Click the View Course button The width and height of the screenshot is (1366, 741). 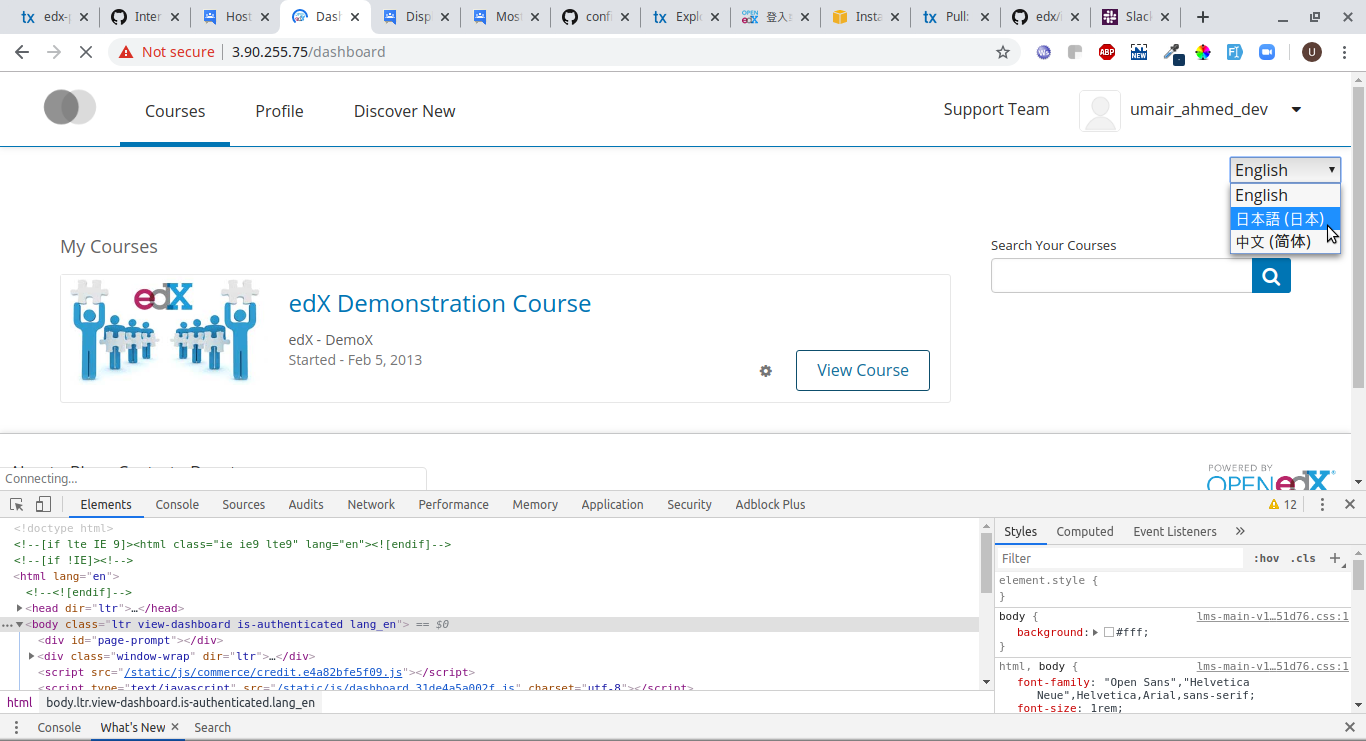862,370
